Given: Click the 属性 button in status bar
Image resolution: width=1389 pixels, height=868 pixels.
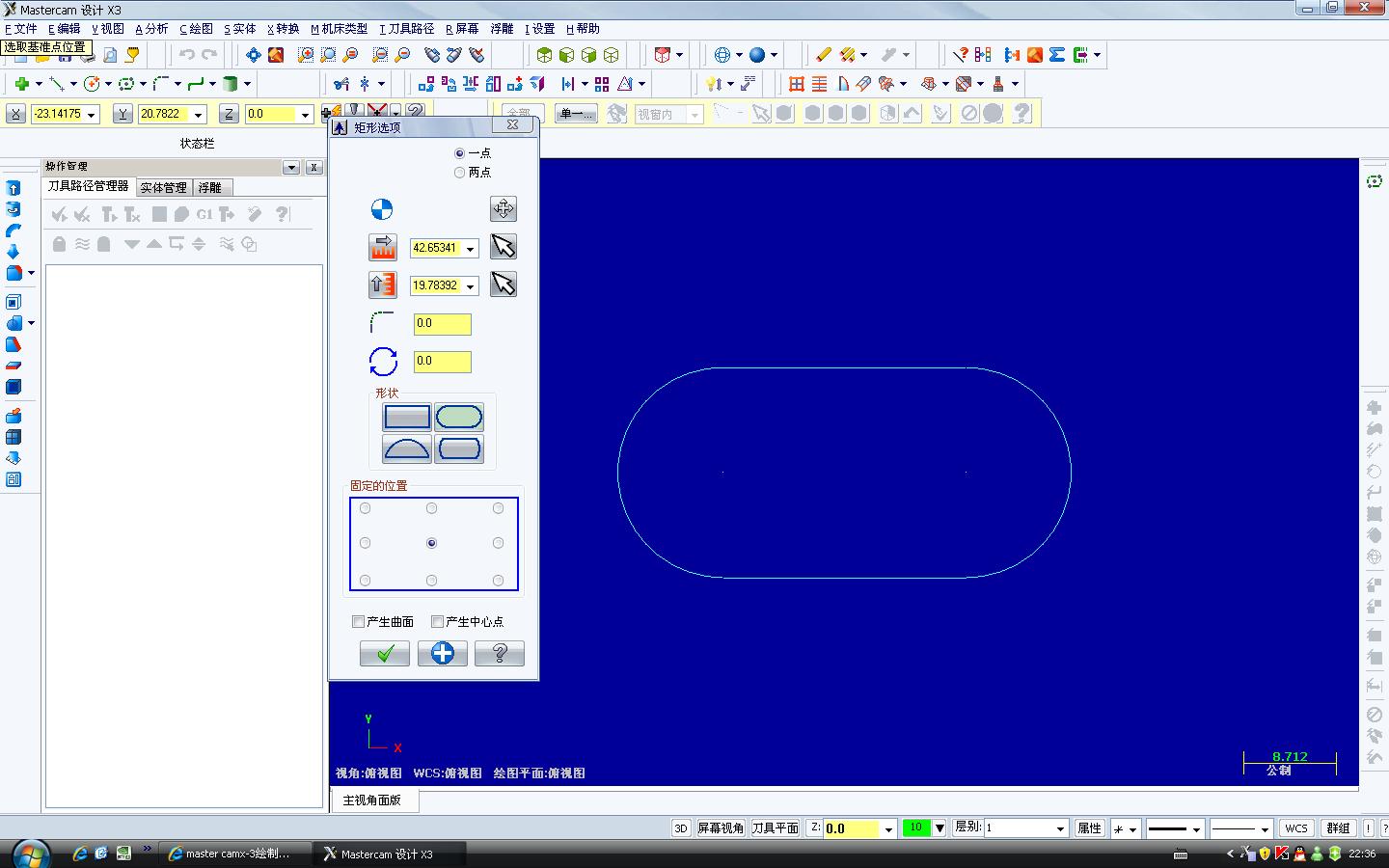Looking at the screenshot, I should pos(1089,828).
